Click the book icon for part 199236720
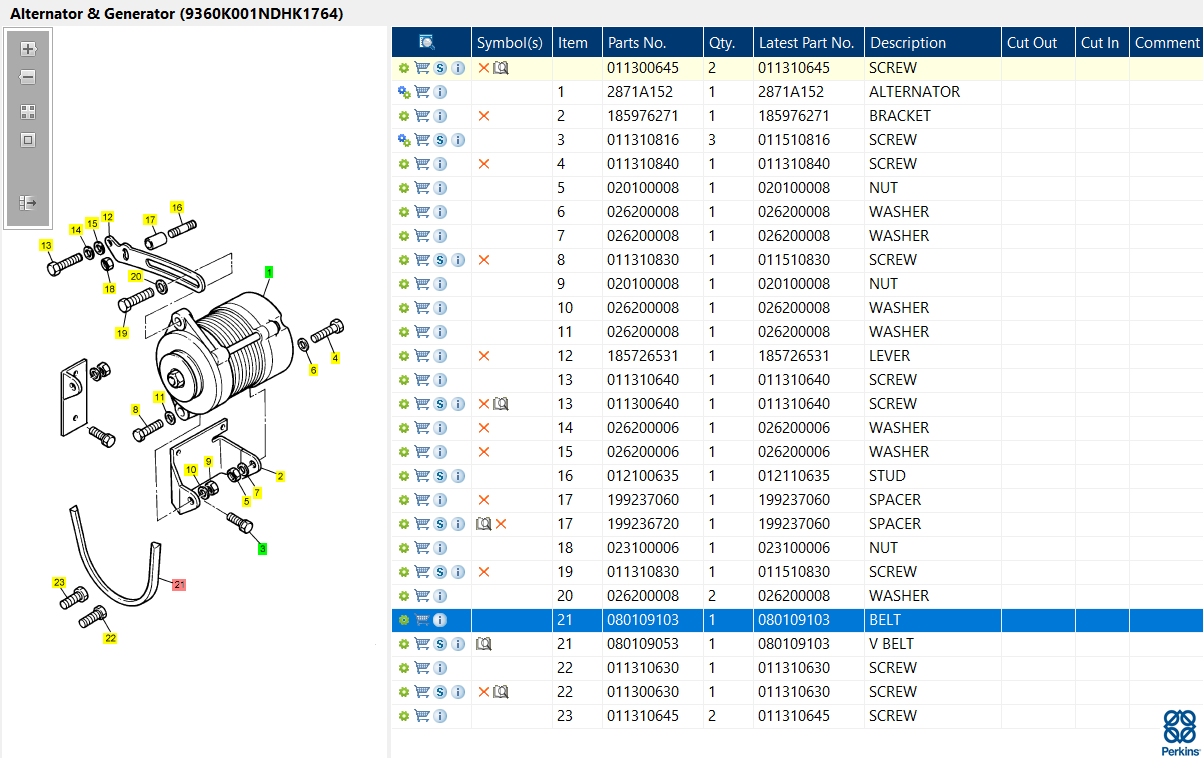This screenshot has height=758, width=1203. pos(484,524)
